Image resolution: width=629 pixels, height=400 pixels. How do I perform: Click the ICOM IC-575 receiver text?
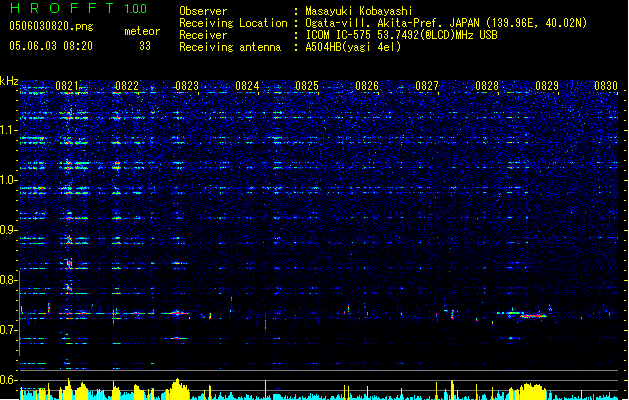point(402,35)
